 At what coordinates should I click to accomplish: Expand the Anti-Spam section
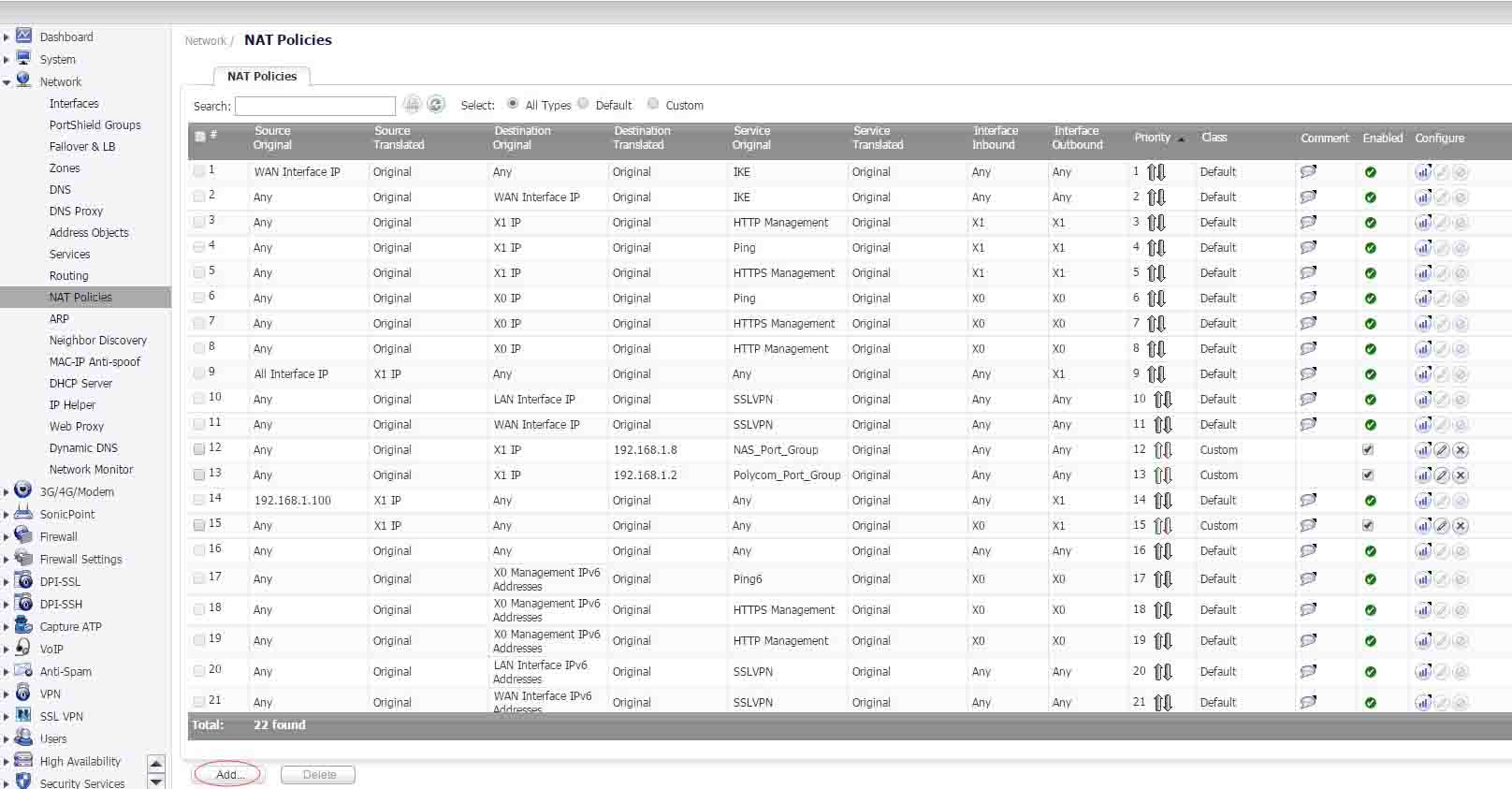pos(7,672)
